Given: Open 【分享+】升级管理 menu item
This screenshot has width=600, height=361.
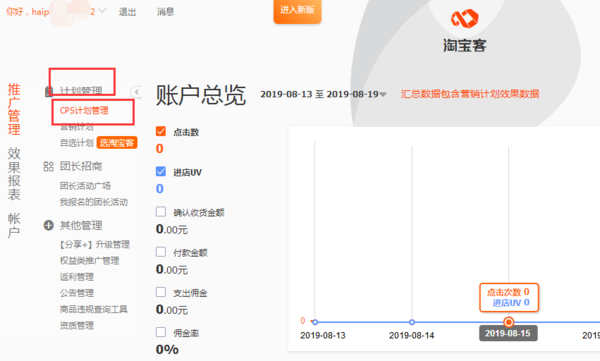Looking at the screenshot, I should click(x=95, y=244).
